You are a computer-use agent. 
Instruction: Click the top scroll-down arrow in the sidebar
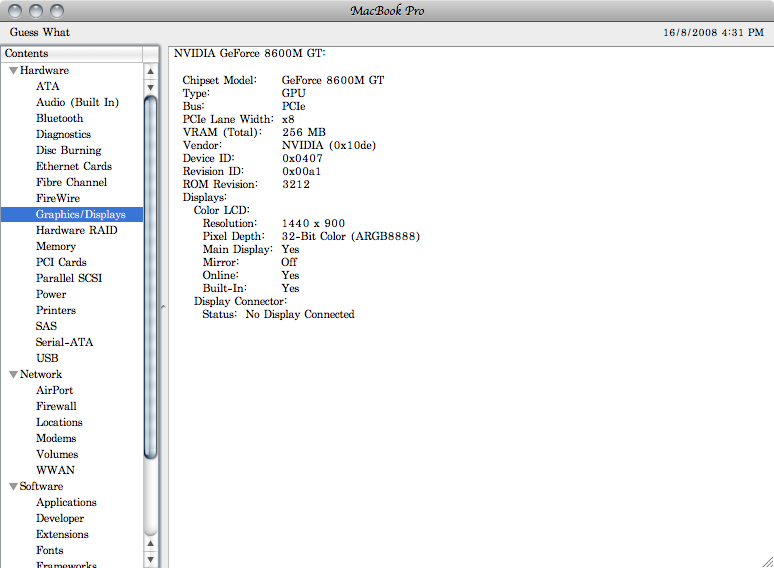tap(151, 87)
